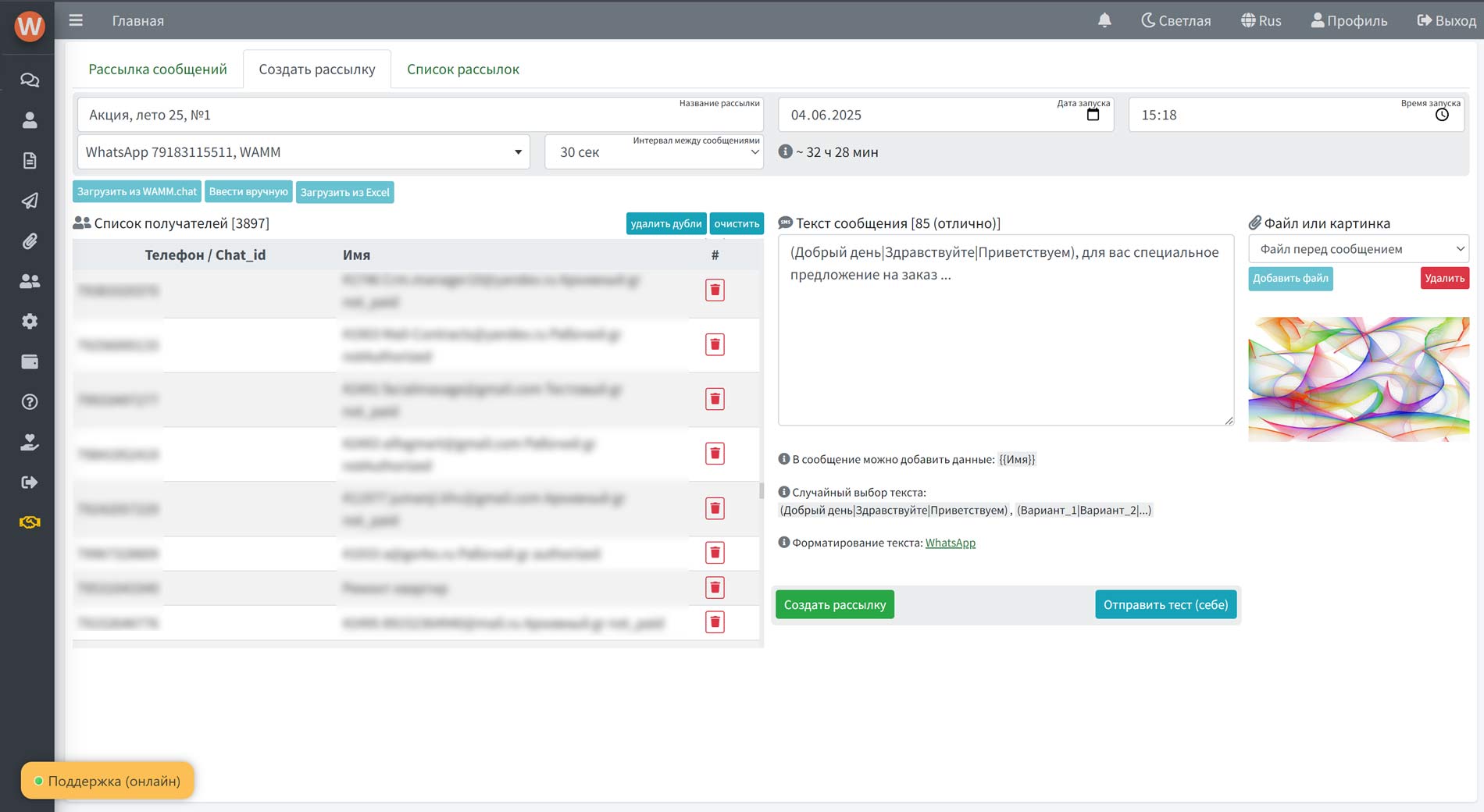1484x812 pixels.
Task: Open the chats icon in sidebar
Action: (x=30, y=80)
